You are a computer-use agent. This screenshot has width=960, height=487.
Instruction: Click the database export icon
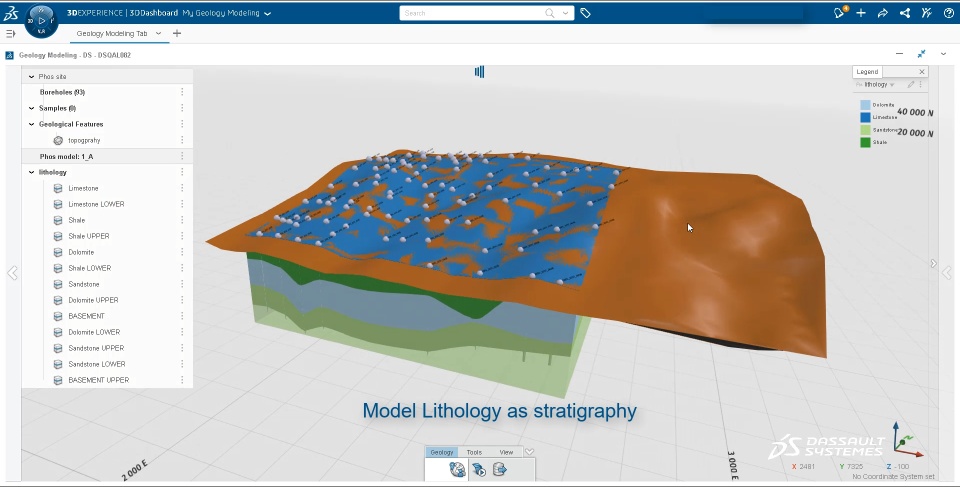click(x=500, y=470)
